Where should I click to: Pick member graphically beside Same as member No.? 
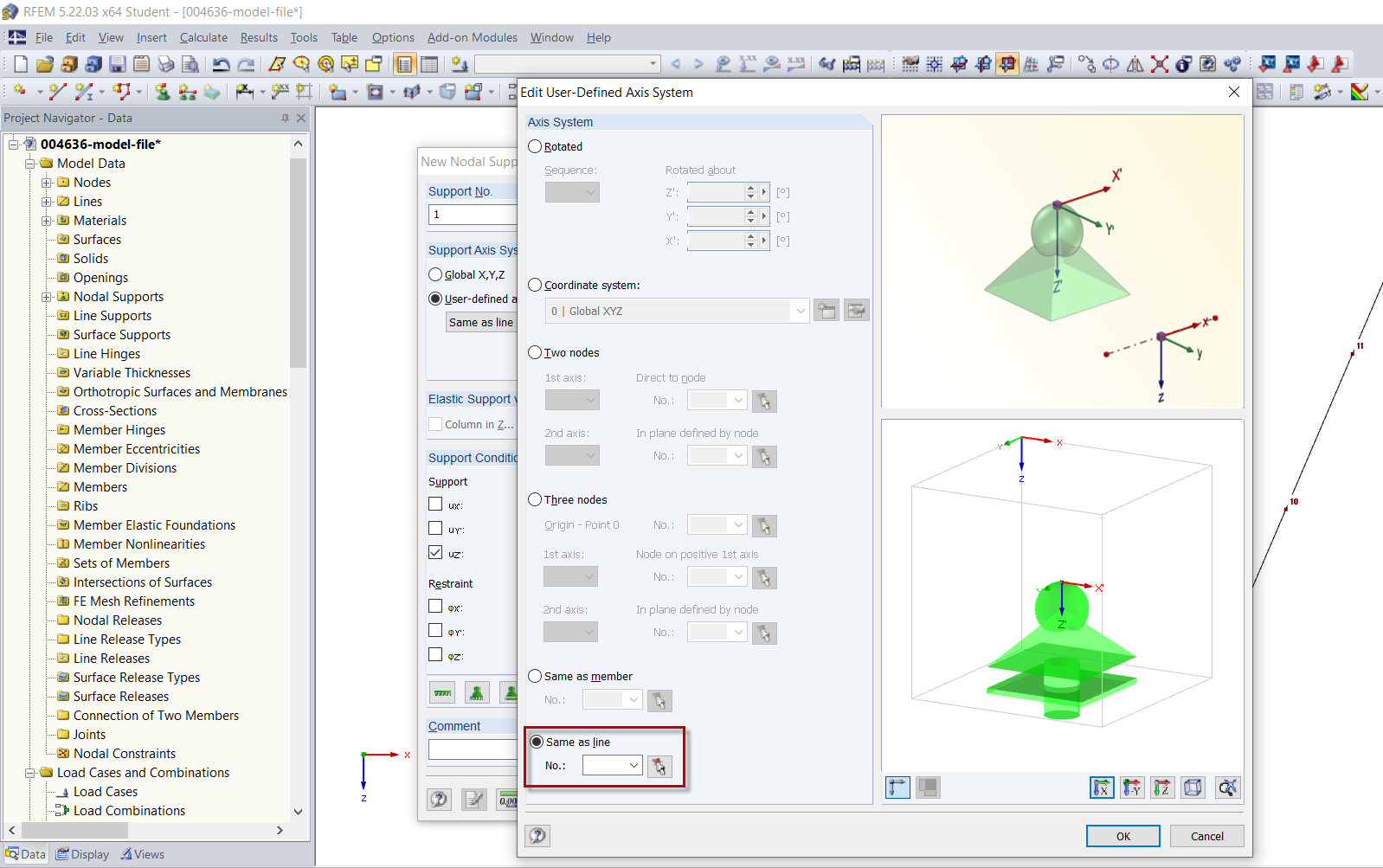point(659,700)
